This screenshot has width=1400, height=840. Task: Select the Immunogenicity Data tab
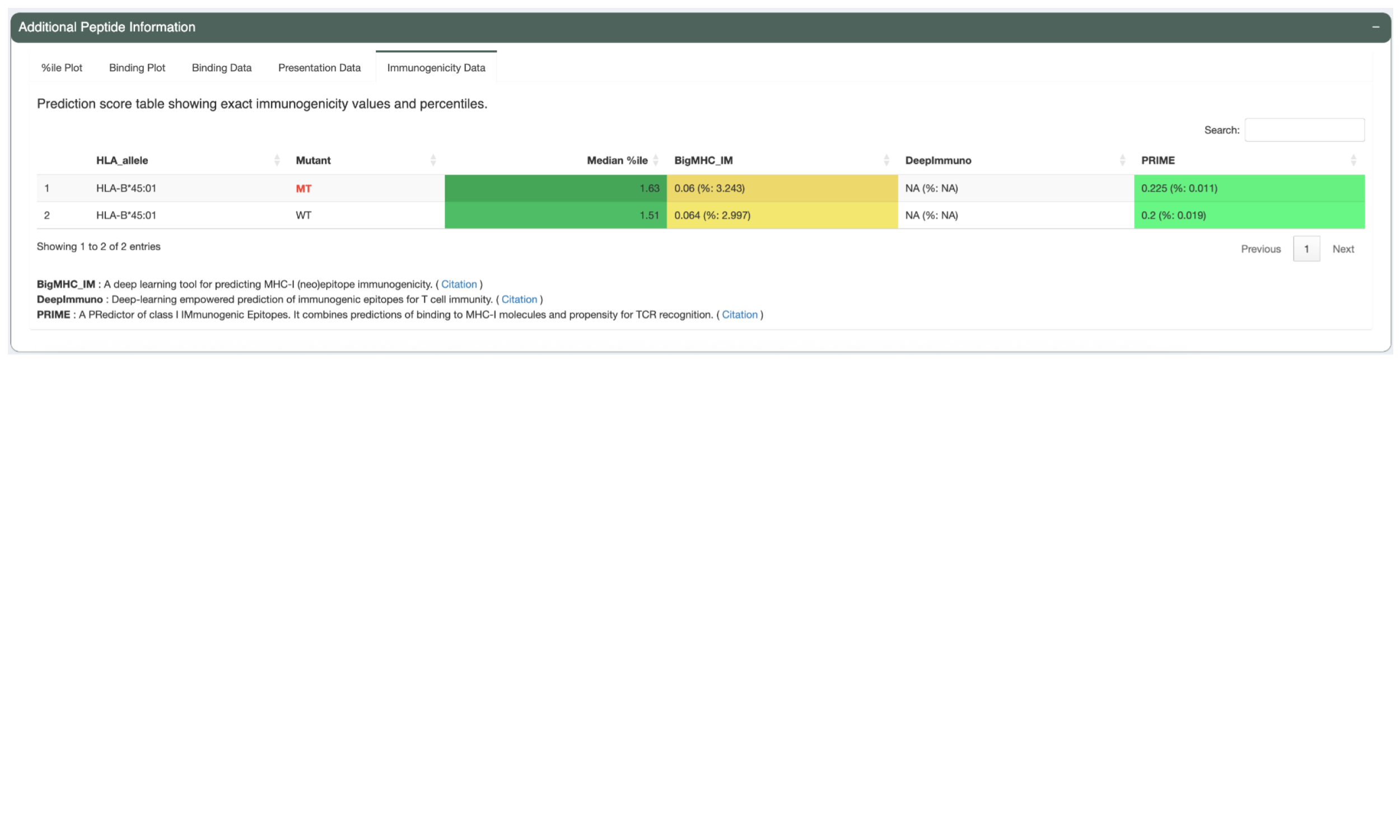point(436,68)
